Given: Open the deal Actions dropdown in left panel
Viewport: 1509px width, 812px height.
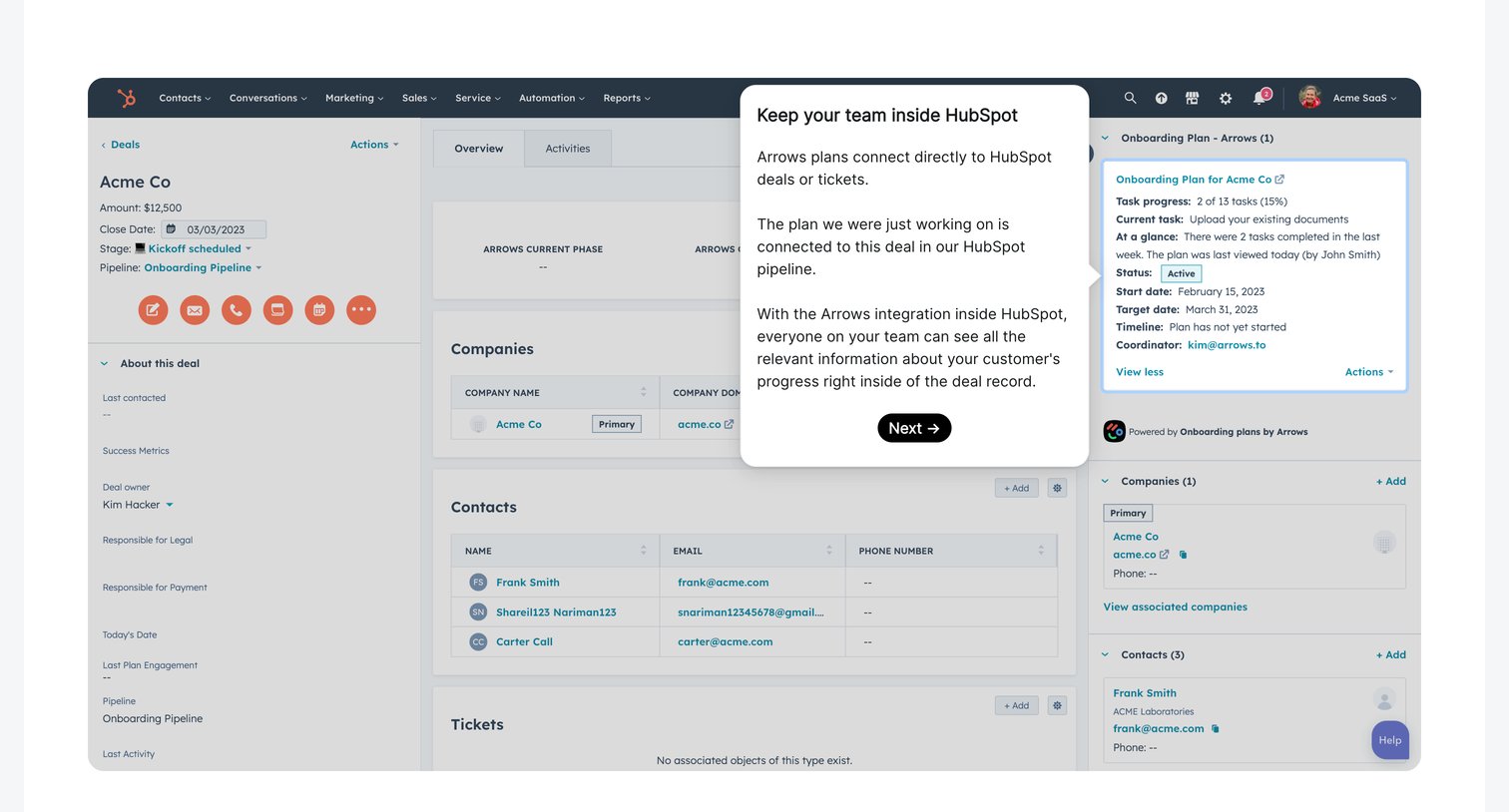Looking at the screenshot, I should 374,145.
